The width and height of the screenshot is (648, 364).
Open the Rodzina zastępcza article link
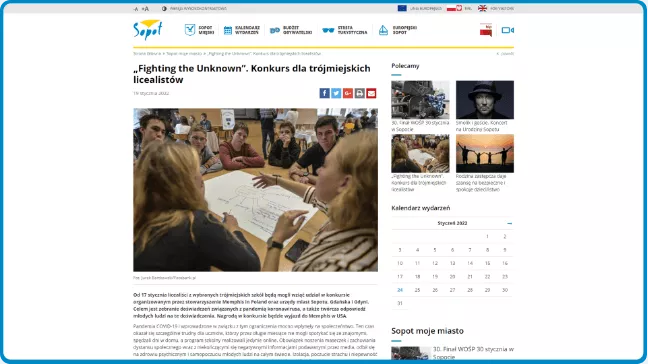(x=481, y=183)
